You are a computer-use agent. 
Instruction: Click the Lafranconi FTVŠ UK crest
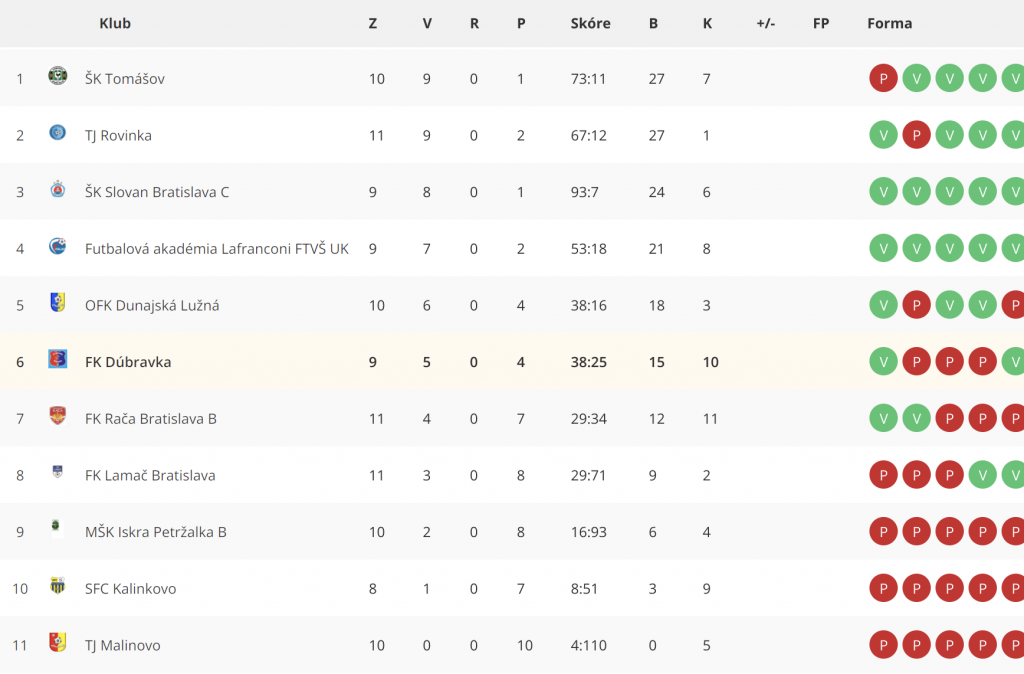57,246
